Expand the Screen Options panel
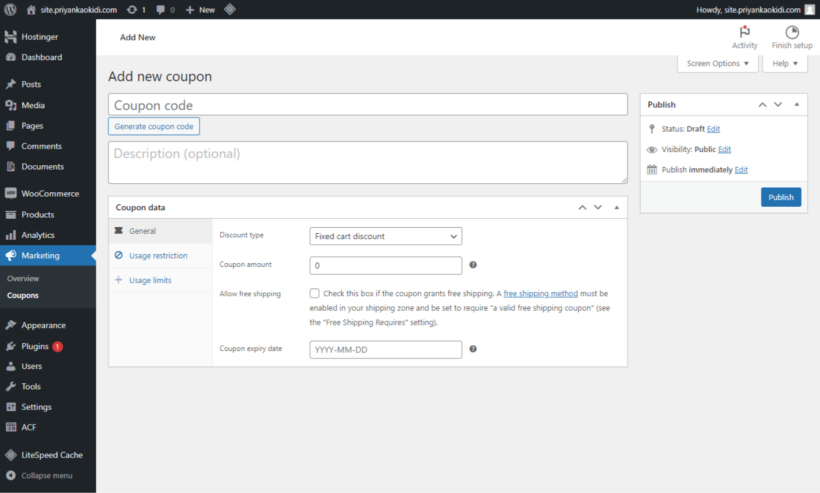 click(x=717, y=64)
